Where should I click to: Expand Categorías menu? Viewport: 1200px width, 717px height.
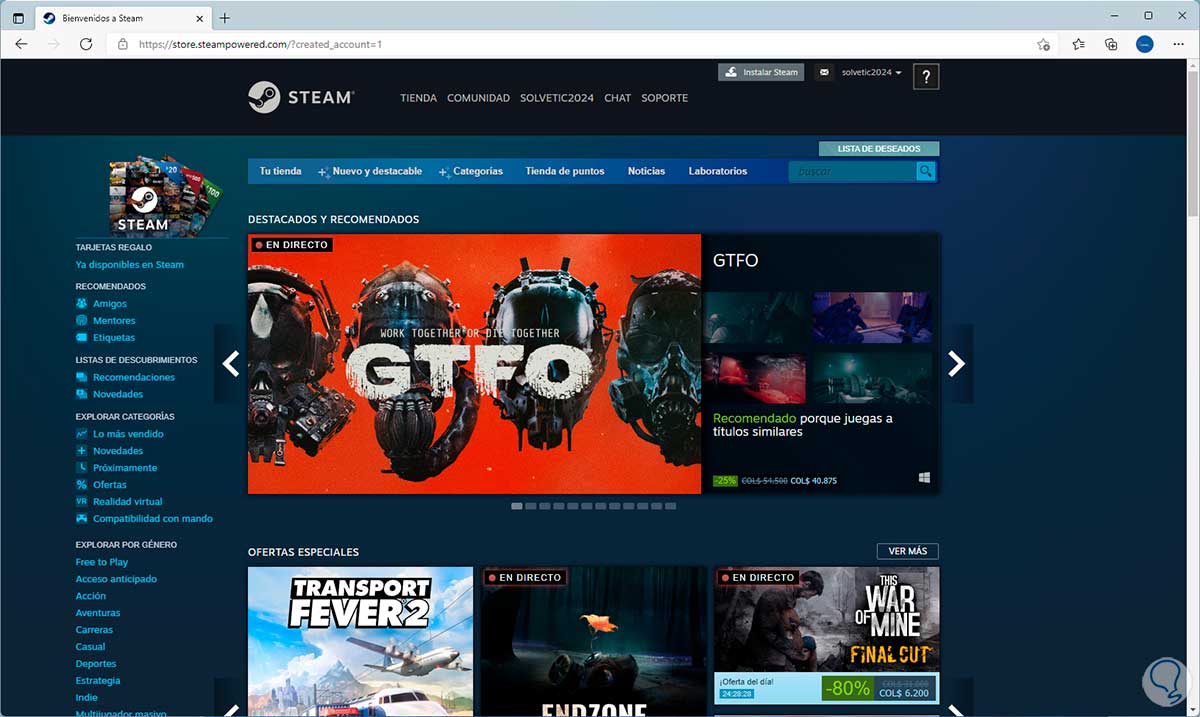click(x=471, y=171)
